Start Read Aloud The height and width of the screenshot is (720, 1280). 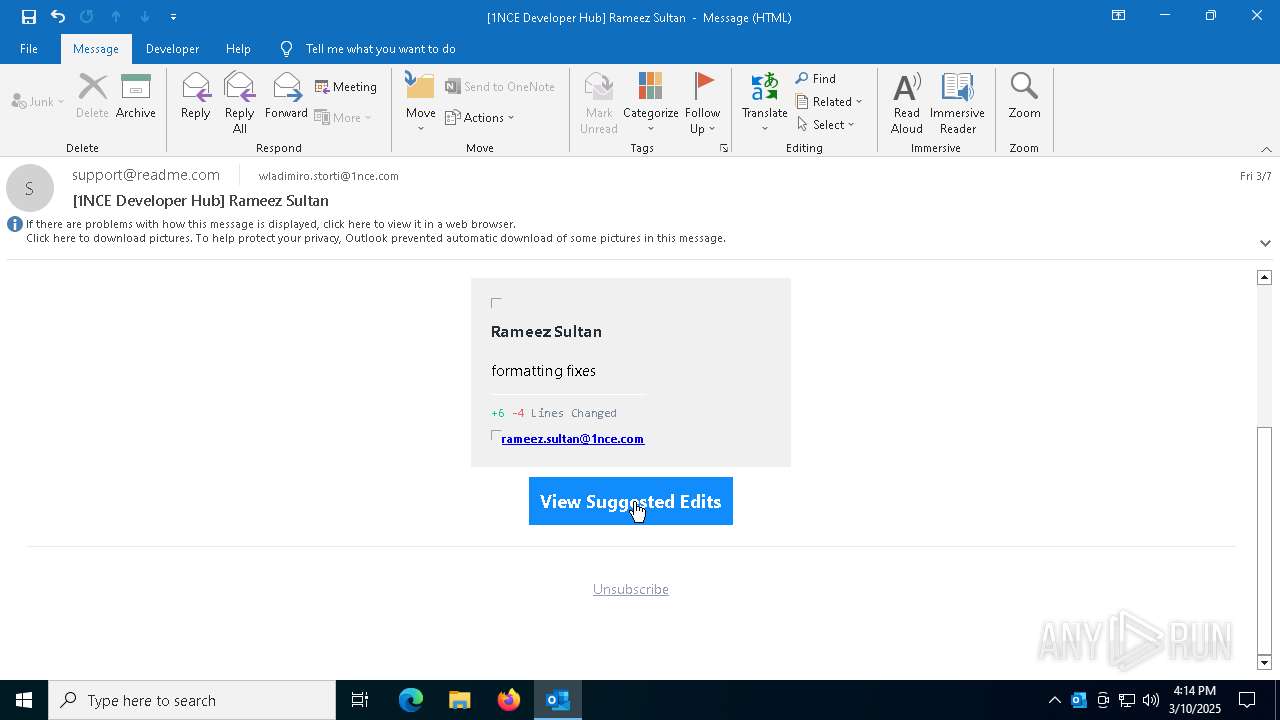click(907, 103)
